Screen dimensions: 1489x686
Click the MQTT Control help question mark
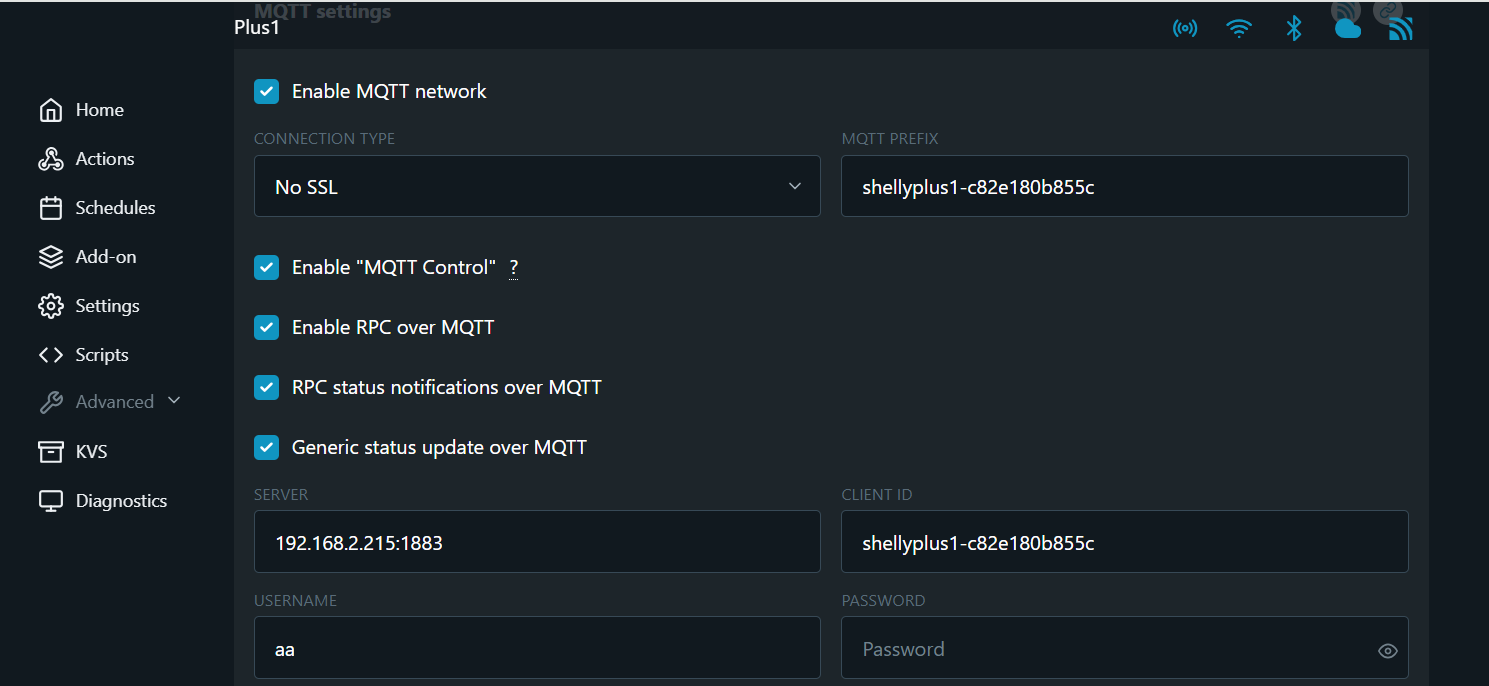(514, 268)
